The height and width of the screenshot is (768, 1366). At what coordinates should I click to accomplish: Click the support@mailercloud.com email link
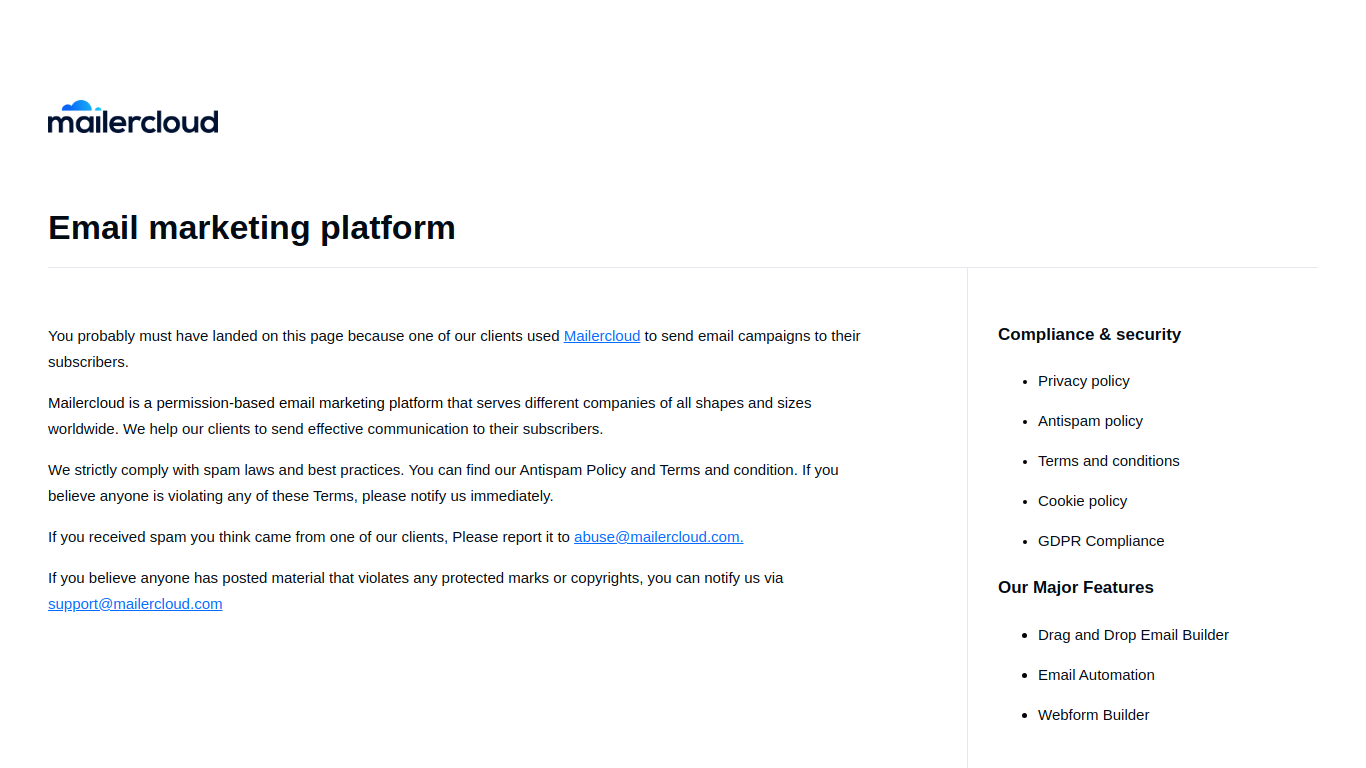[135, 604]
